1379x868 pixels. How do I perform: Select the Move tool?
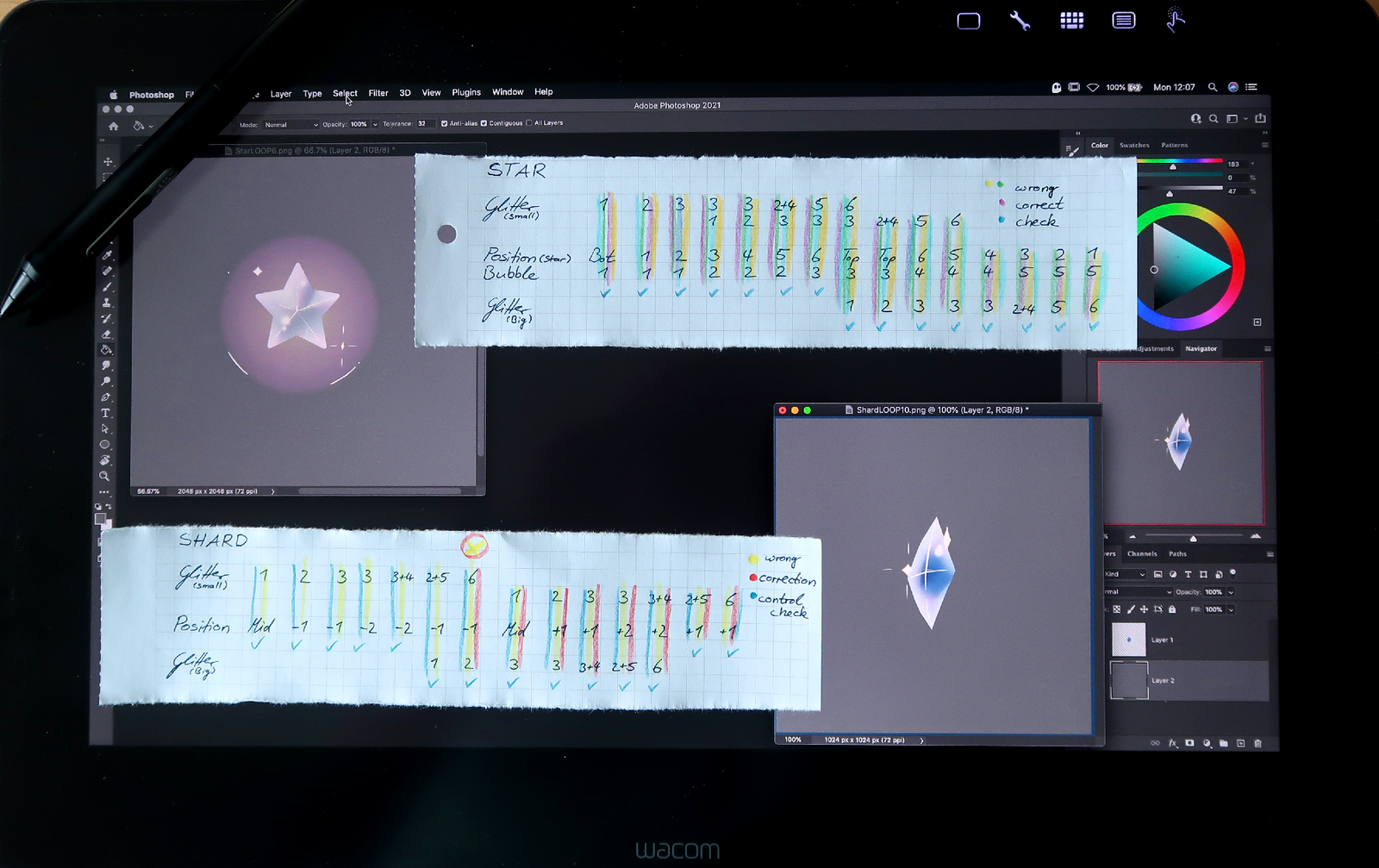tap(107, 162)
